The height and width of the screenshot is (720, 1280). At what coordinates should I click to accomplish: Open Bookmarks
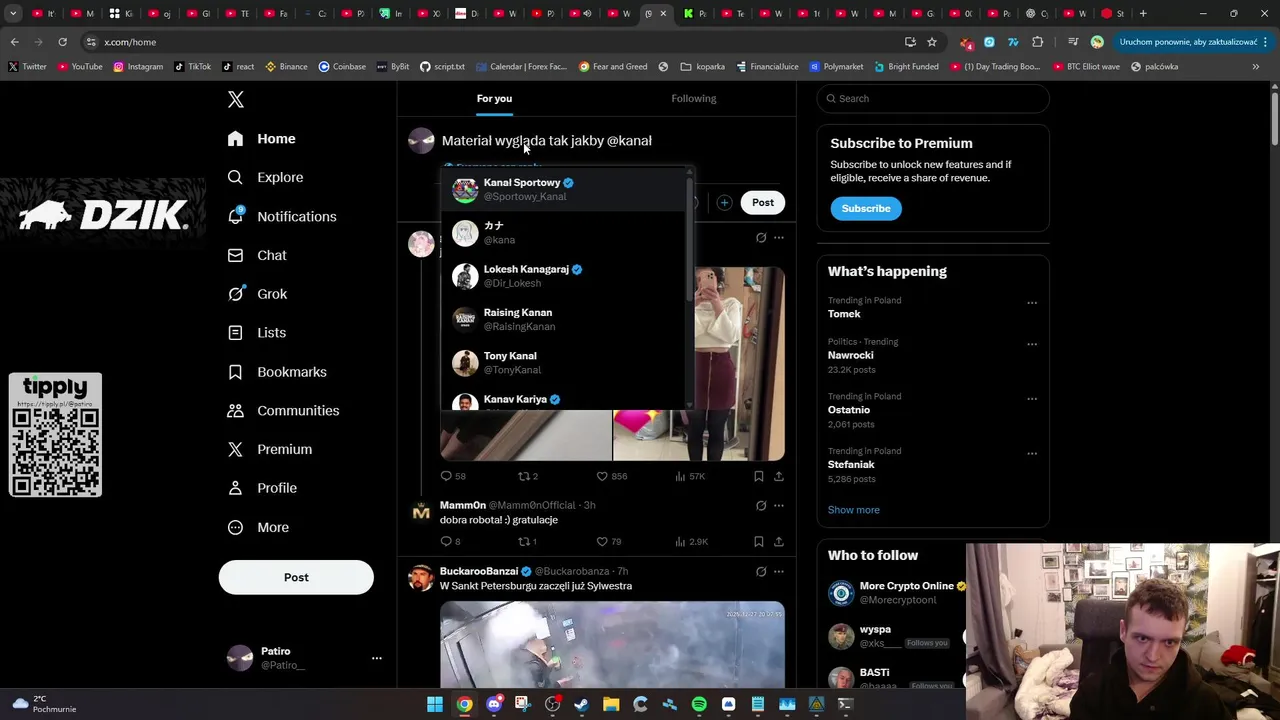(x=277, y=372)
